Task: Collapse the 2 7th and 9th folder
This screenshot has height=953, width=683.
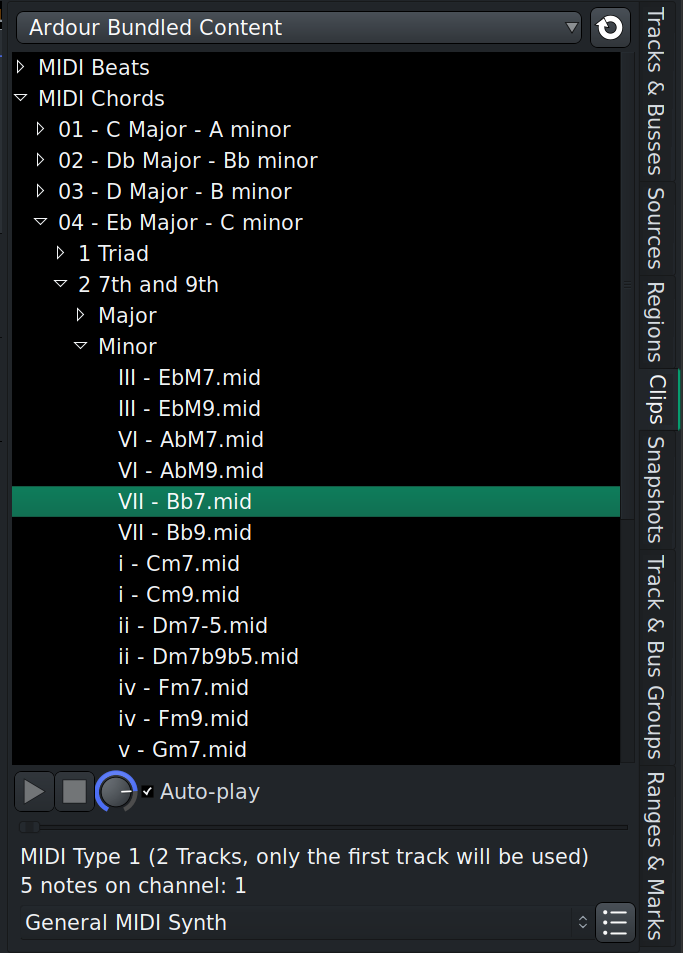Action: pyautogui.click(x=61, y=283)
